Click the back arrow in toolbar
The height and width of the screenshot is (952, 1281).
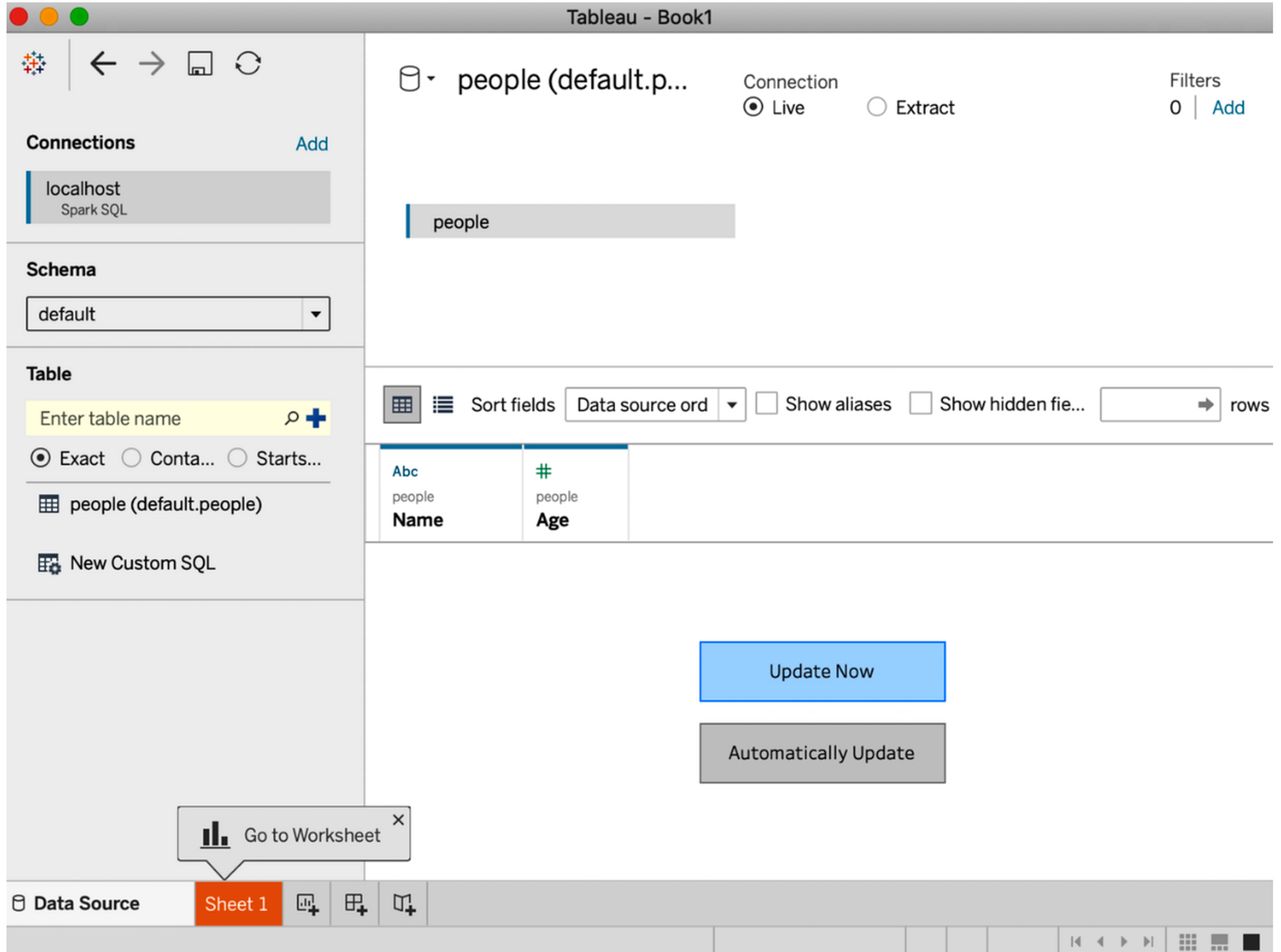click(102, 63)
